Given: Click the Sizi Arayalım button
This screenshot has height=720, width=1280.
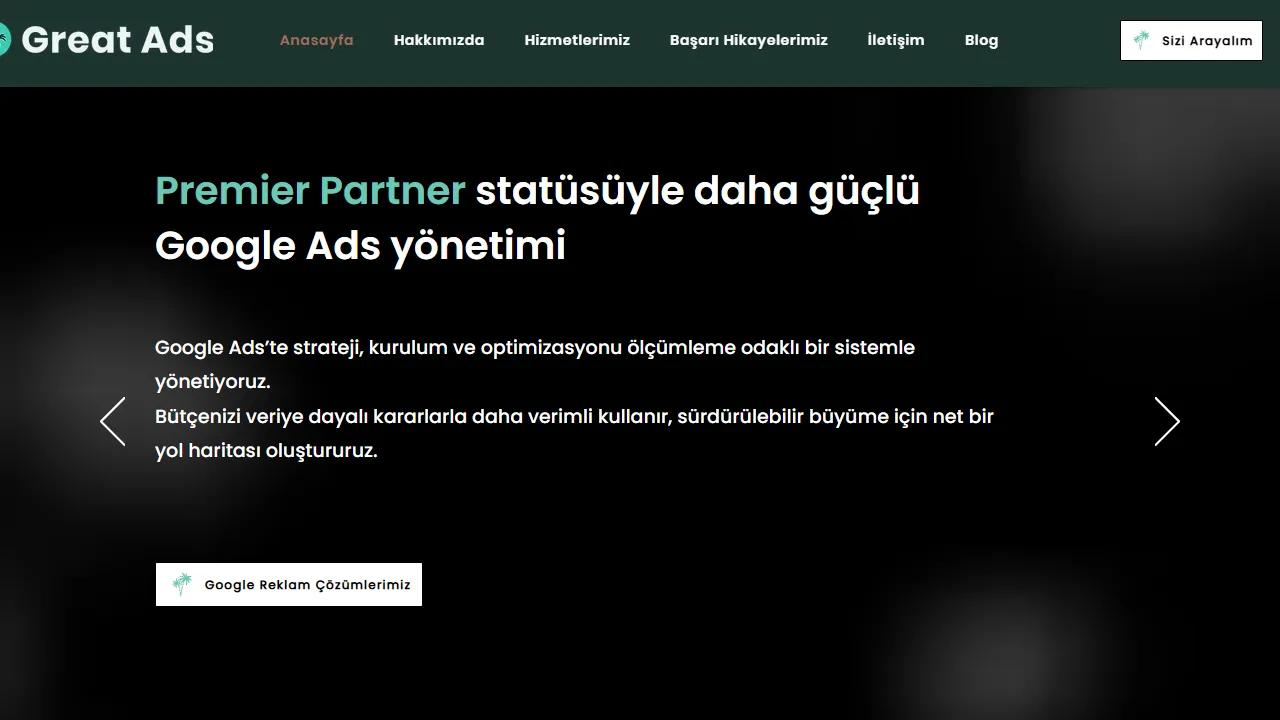Looking at the screenshot, I should coord(1191,41).
